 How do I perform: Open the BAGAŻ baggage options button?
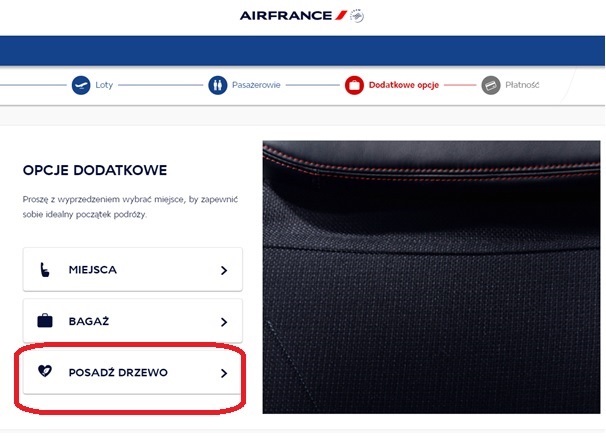click(132, 322)
